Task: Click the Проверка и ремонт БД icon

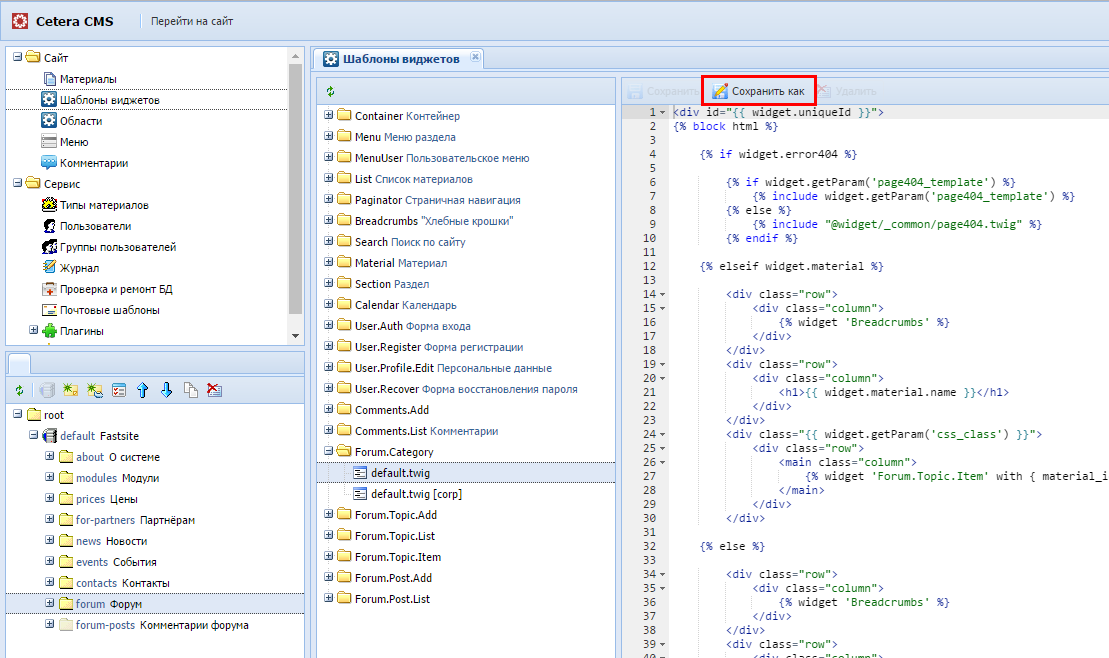Action: (x=49, y=289)
